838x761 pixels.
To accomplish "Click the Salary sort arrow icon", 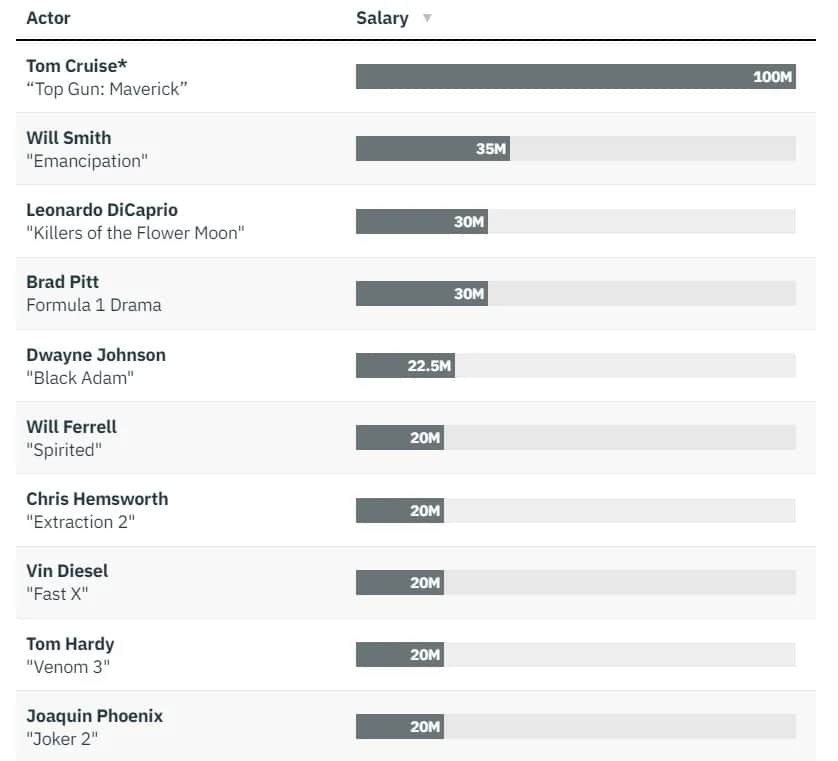I will pos(427,18).
